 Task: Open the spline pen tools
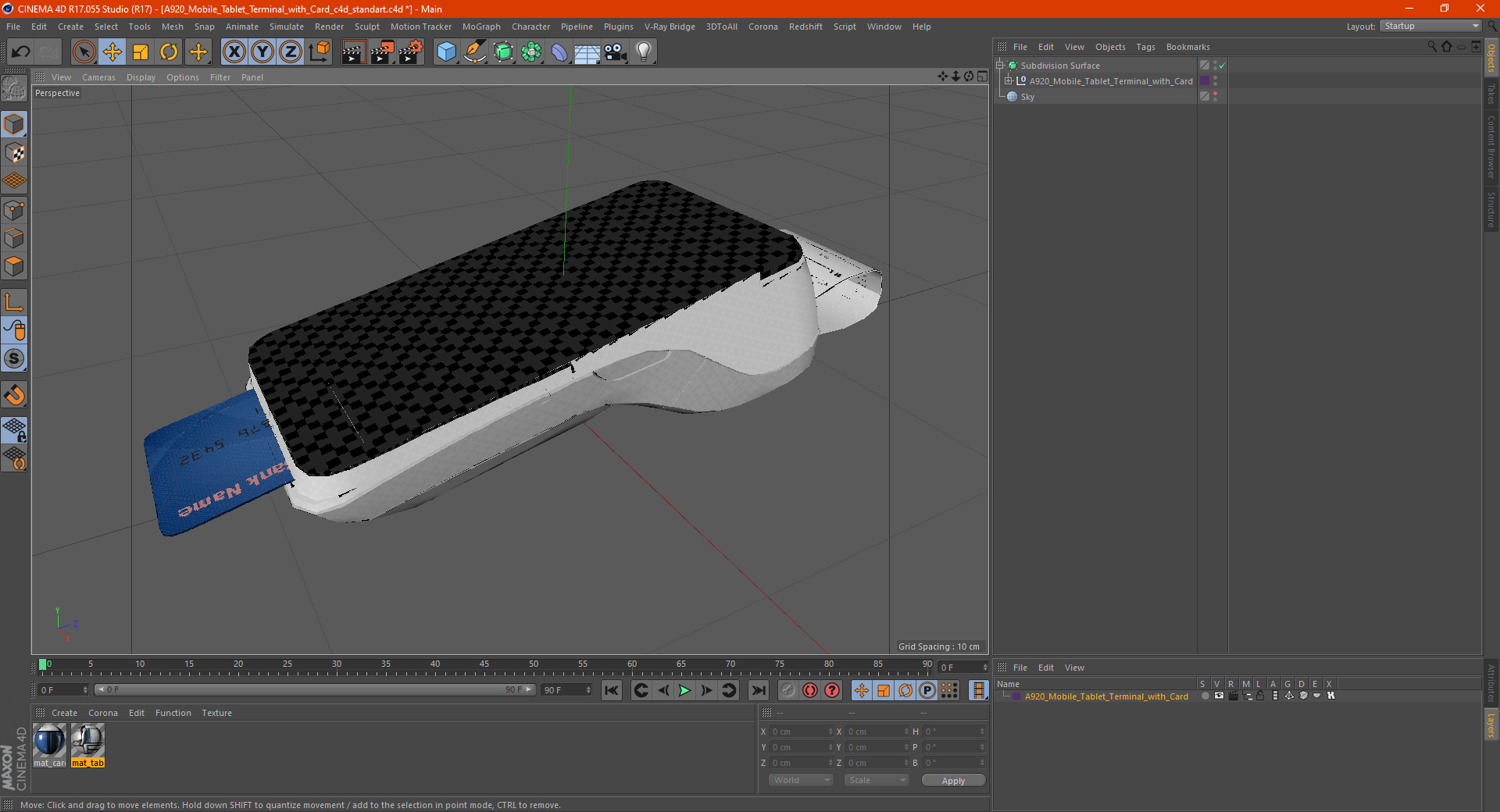[475, 52]
